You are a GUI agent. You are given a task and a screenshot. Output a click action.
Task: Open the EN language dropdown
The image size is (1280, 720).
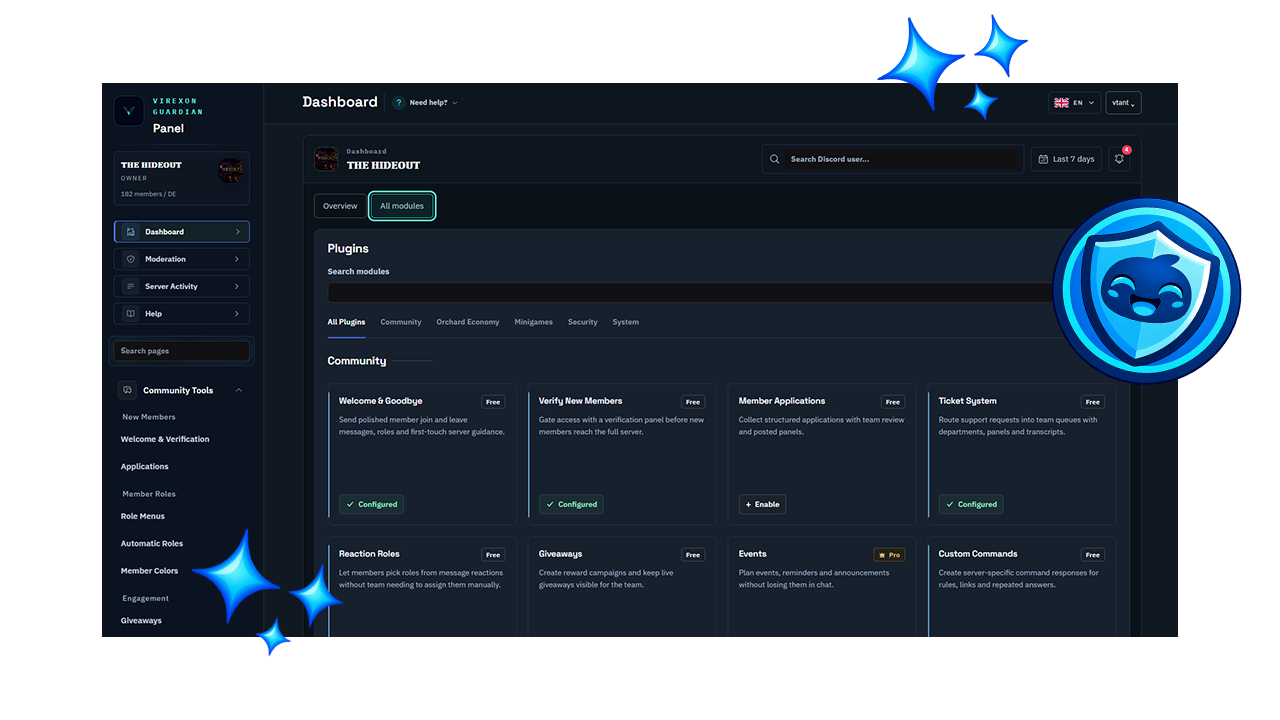point(1074,103)
